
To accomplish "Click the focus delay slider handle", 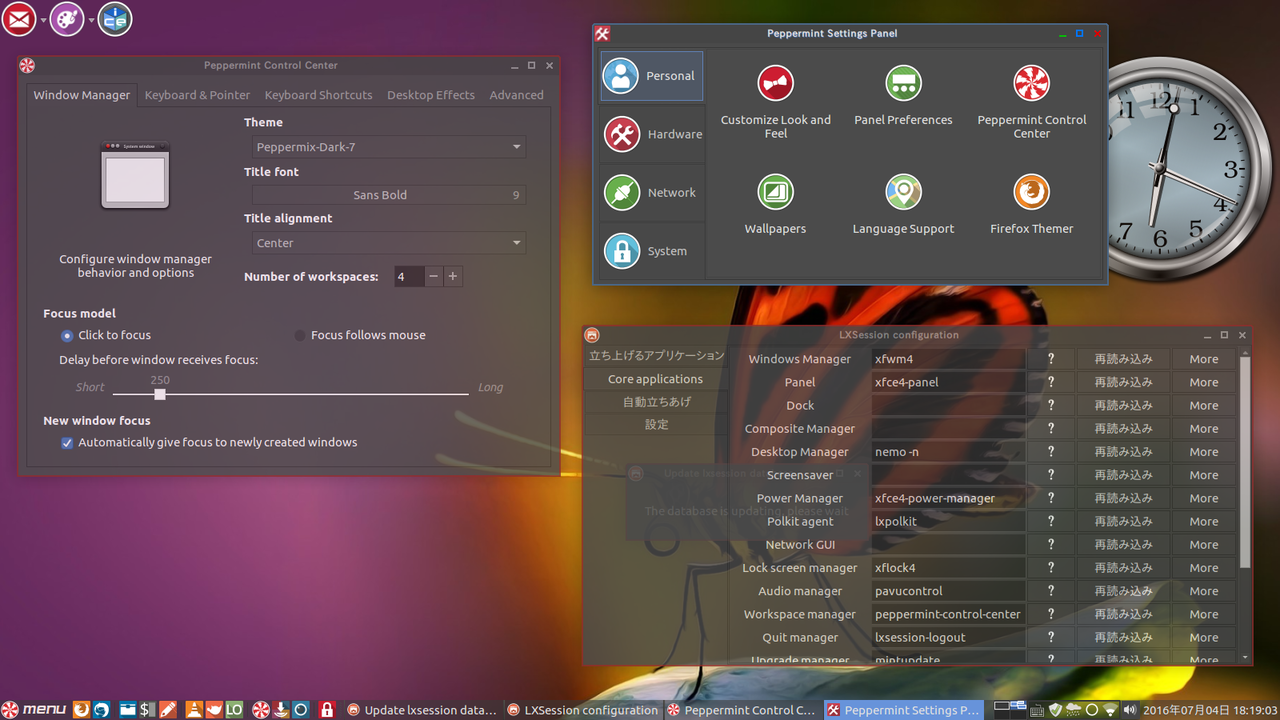I will [x=160, y=394].
